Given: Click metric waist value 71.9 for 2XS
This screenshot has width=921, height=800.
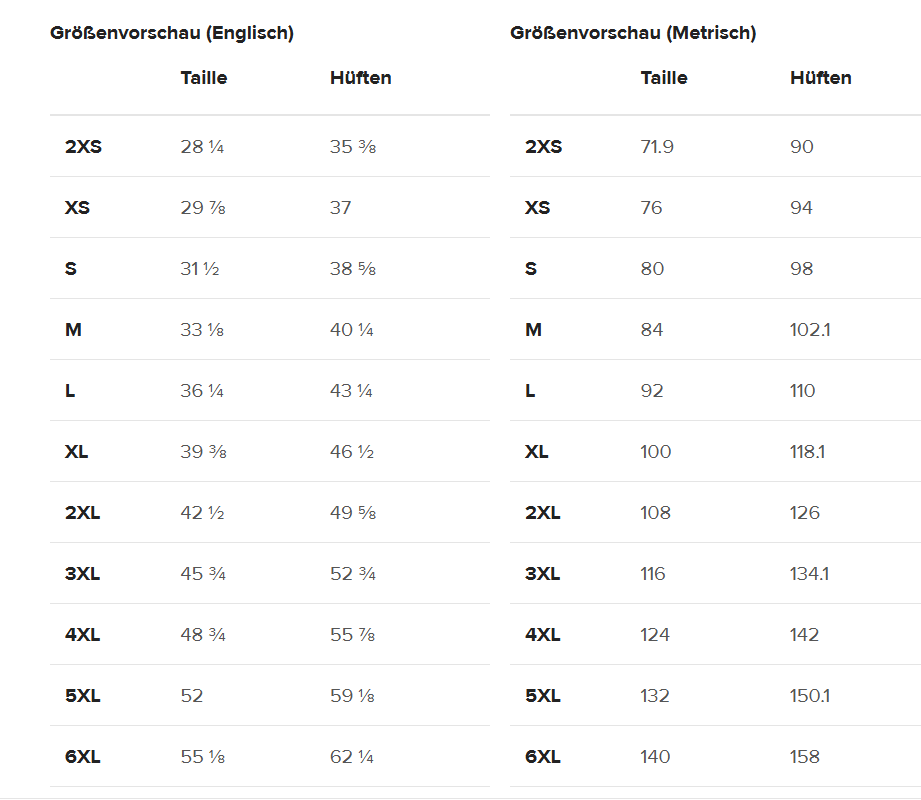Looking at the screenshot, I should click(657, 147).
